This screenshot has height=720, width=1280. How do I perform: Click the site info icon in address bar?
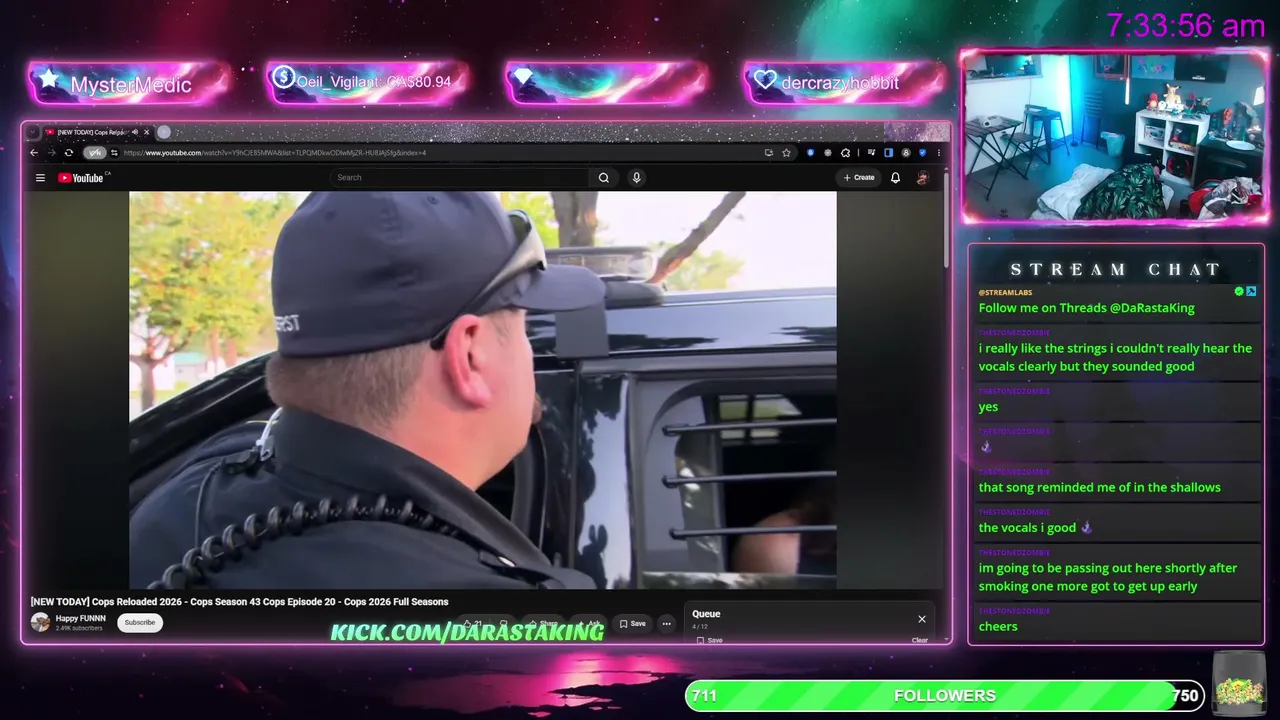tap(115, 153)
